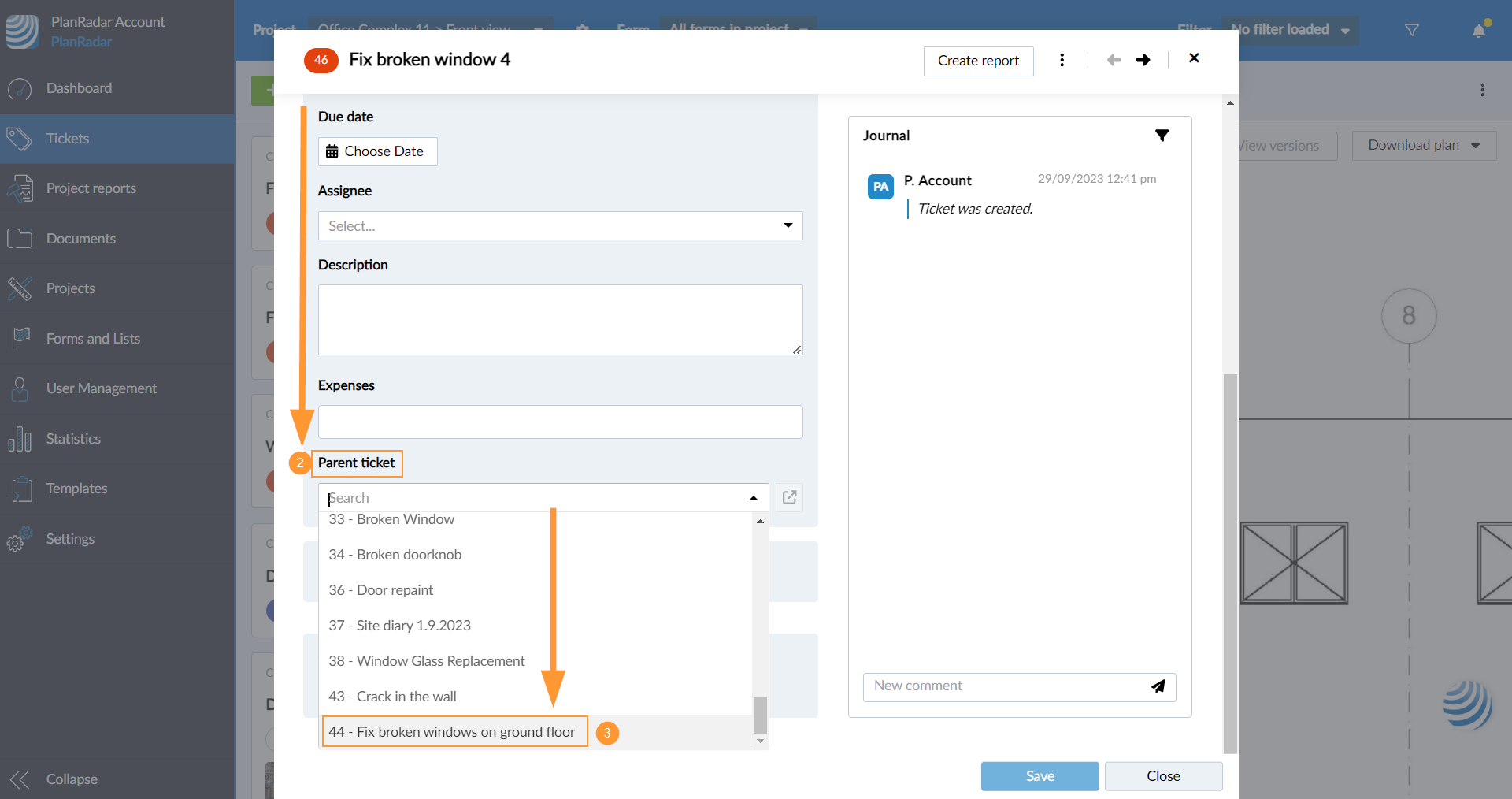Image resolution: width=1512 pixels, height=799 pixels.
Task: Save the ticket changes
Action: pos(1039,776)
